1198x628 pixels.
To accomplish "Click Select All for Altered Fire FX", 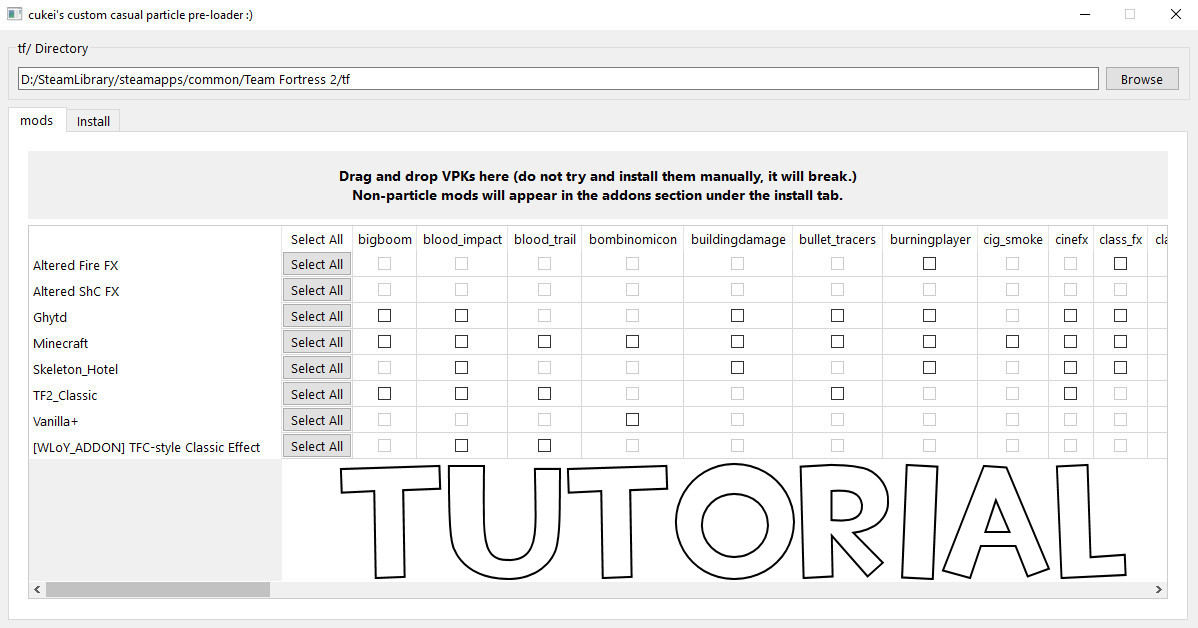I will (x=316, y=263).
